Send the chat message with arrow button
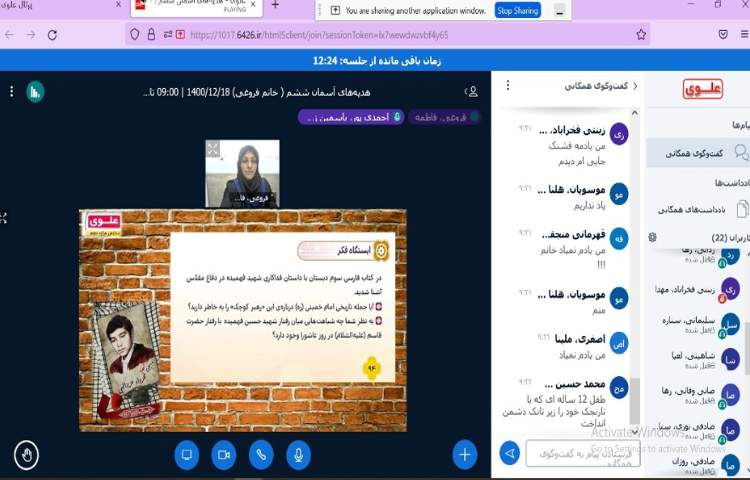The height and width of the screenshot is (480, 750). click(510, 453)
